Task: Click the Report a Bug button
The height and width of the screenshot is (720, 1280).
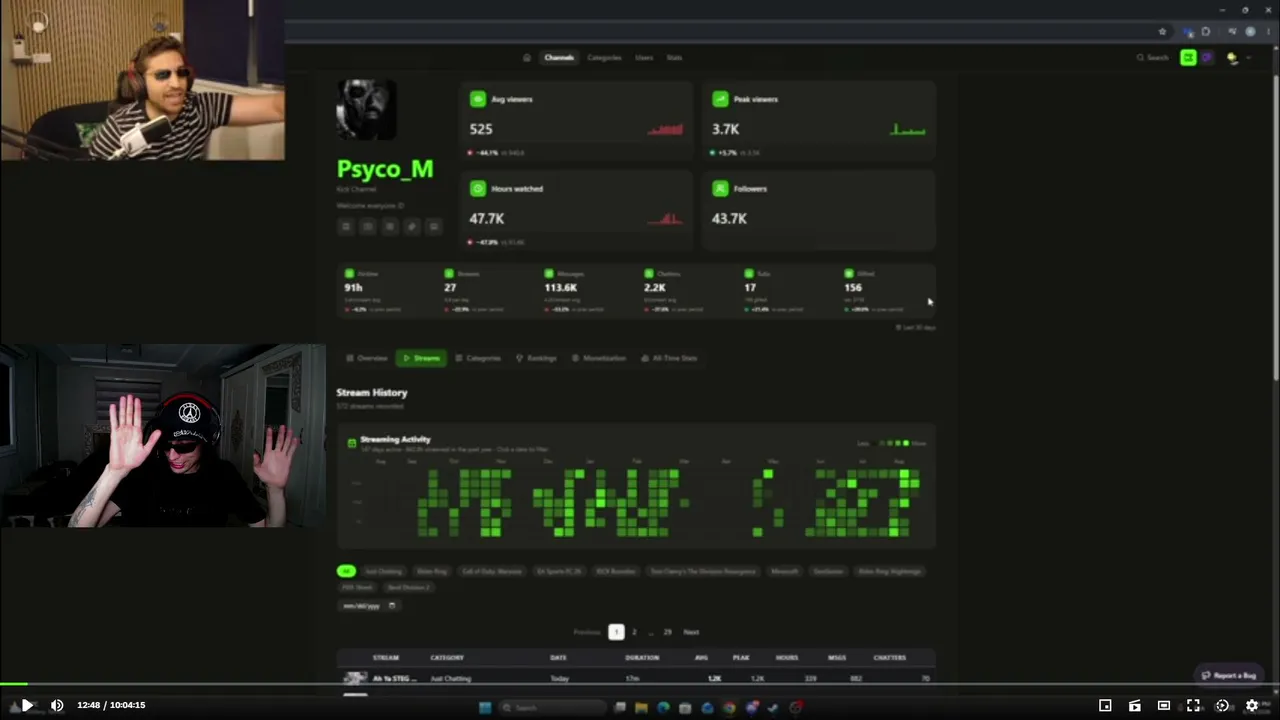Action: 1229,676
